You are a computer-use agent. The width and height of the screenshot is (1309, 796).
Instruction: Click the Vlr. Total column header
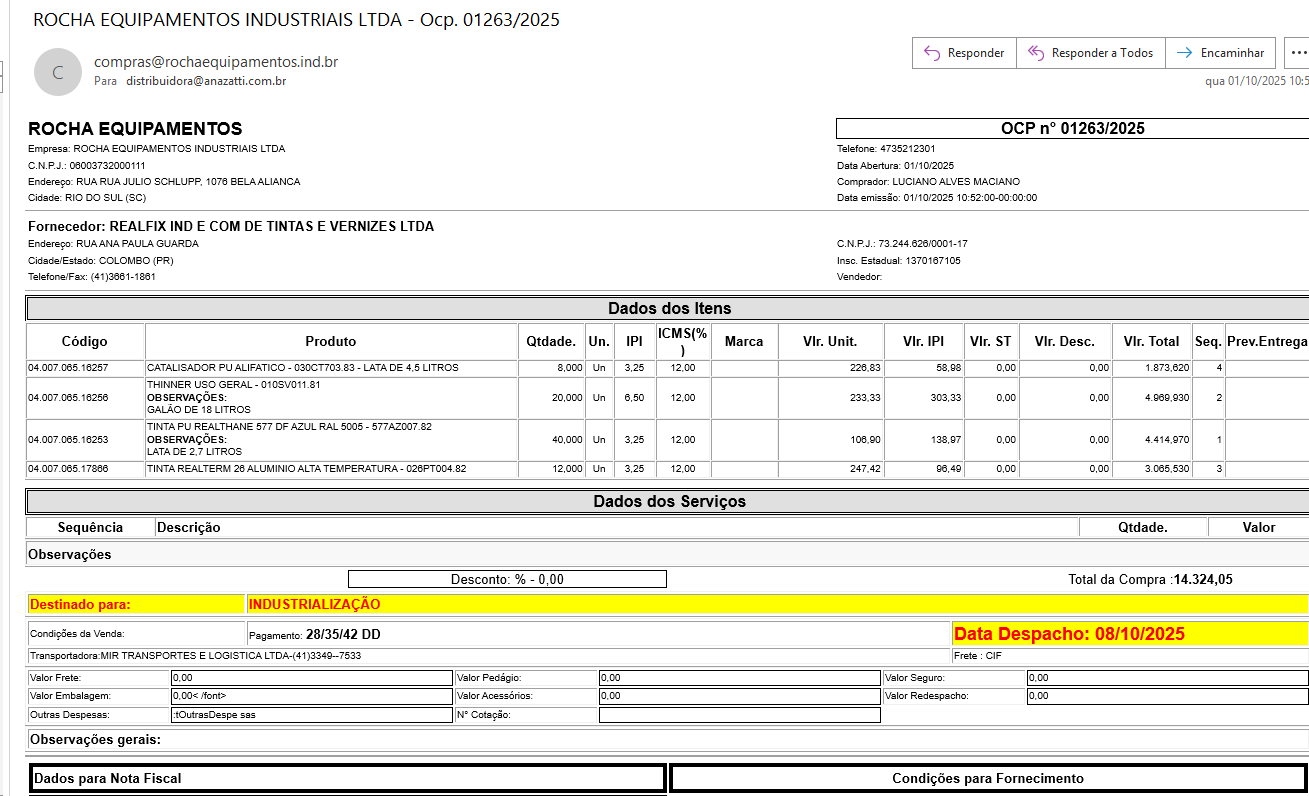(1151, 341)
